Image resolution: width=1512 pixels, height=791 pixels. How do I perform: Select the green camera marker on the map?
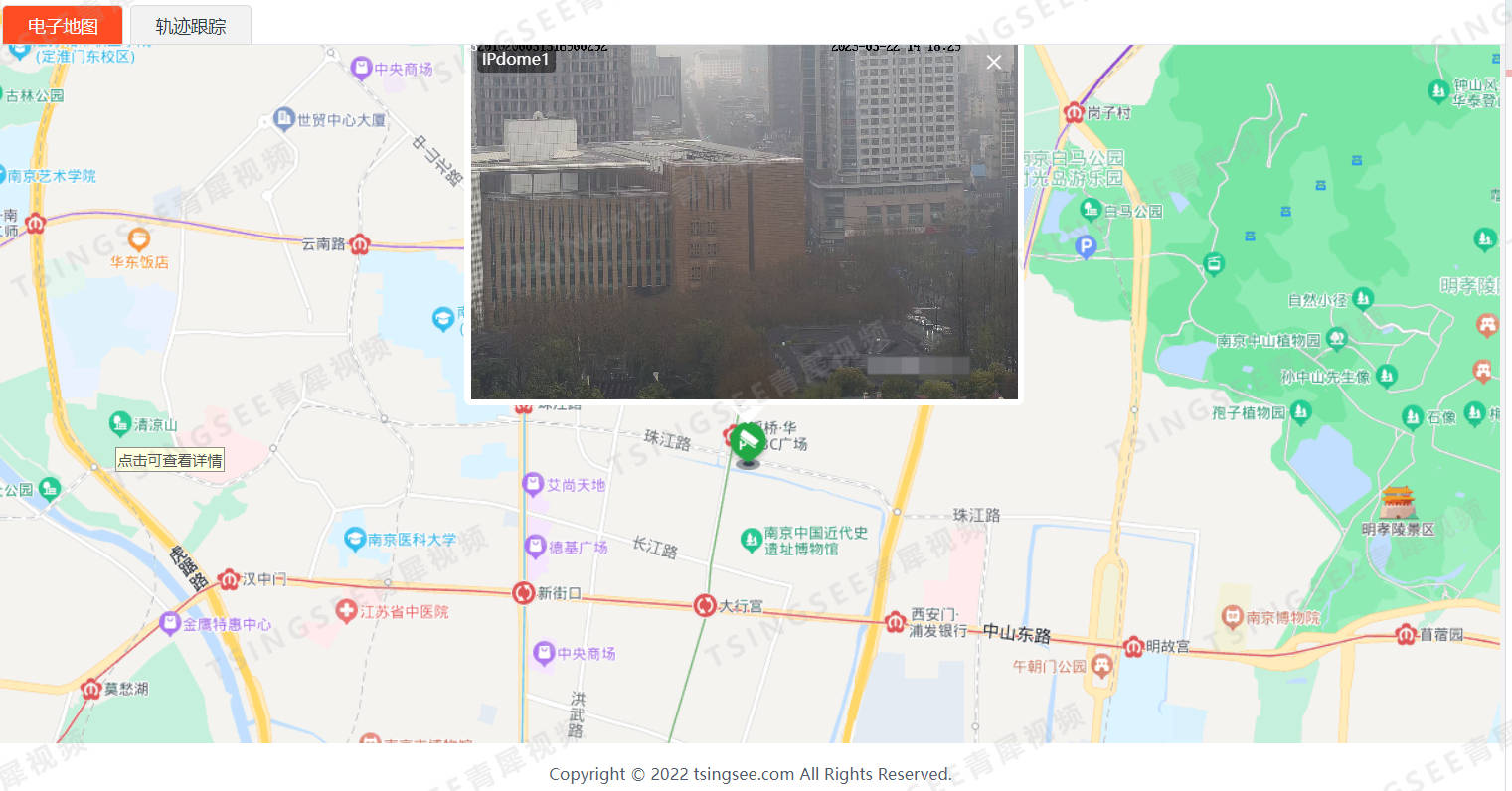click(x=748, y=443)
